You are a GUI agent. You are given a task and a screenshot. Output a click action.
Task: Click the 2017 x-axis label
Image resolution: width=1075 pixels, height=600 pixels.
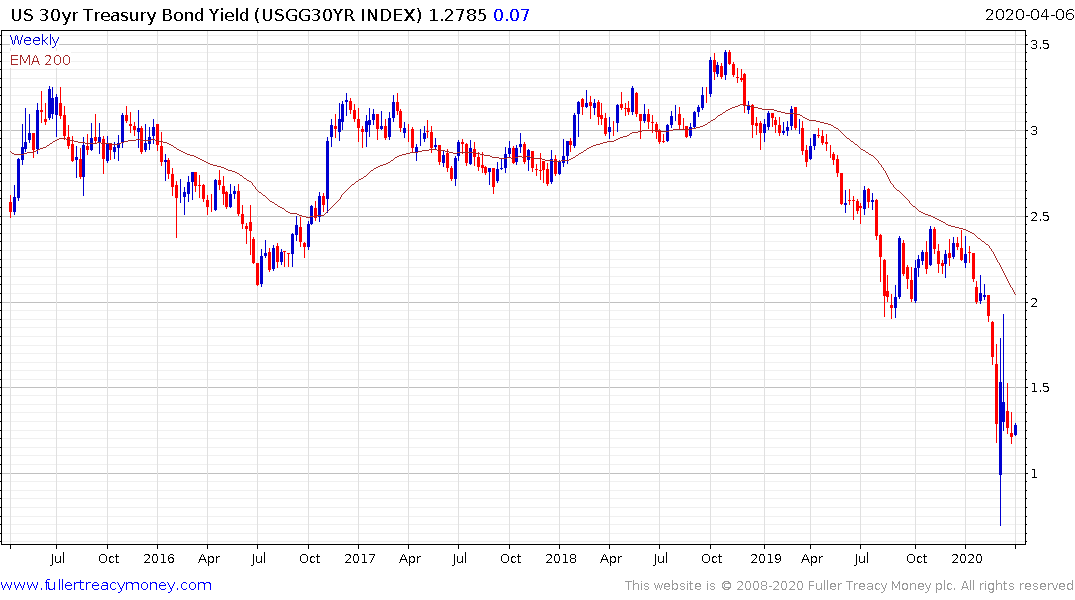[360, 558]
